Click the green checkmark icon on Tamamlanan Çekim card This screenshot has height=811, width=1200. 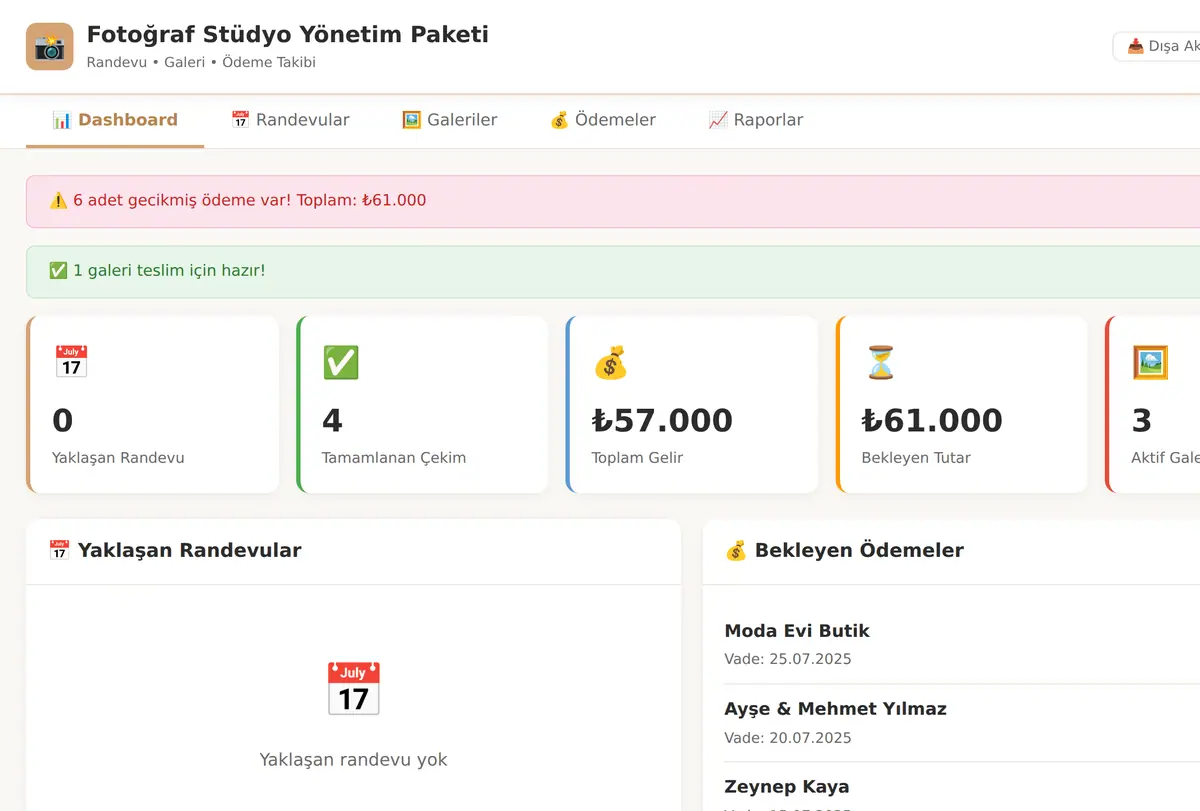(x=340, y=362)
